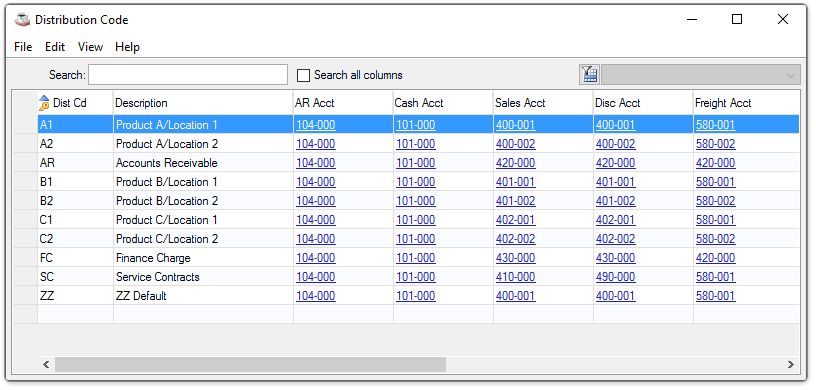Image resolution: width=816 pixels, height=390 pixels.
Task: Open Sales Acct link 430-000 in FC row
Action: pos(515,258)
